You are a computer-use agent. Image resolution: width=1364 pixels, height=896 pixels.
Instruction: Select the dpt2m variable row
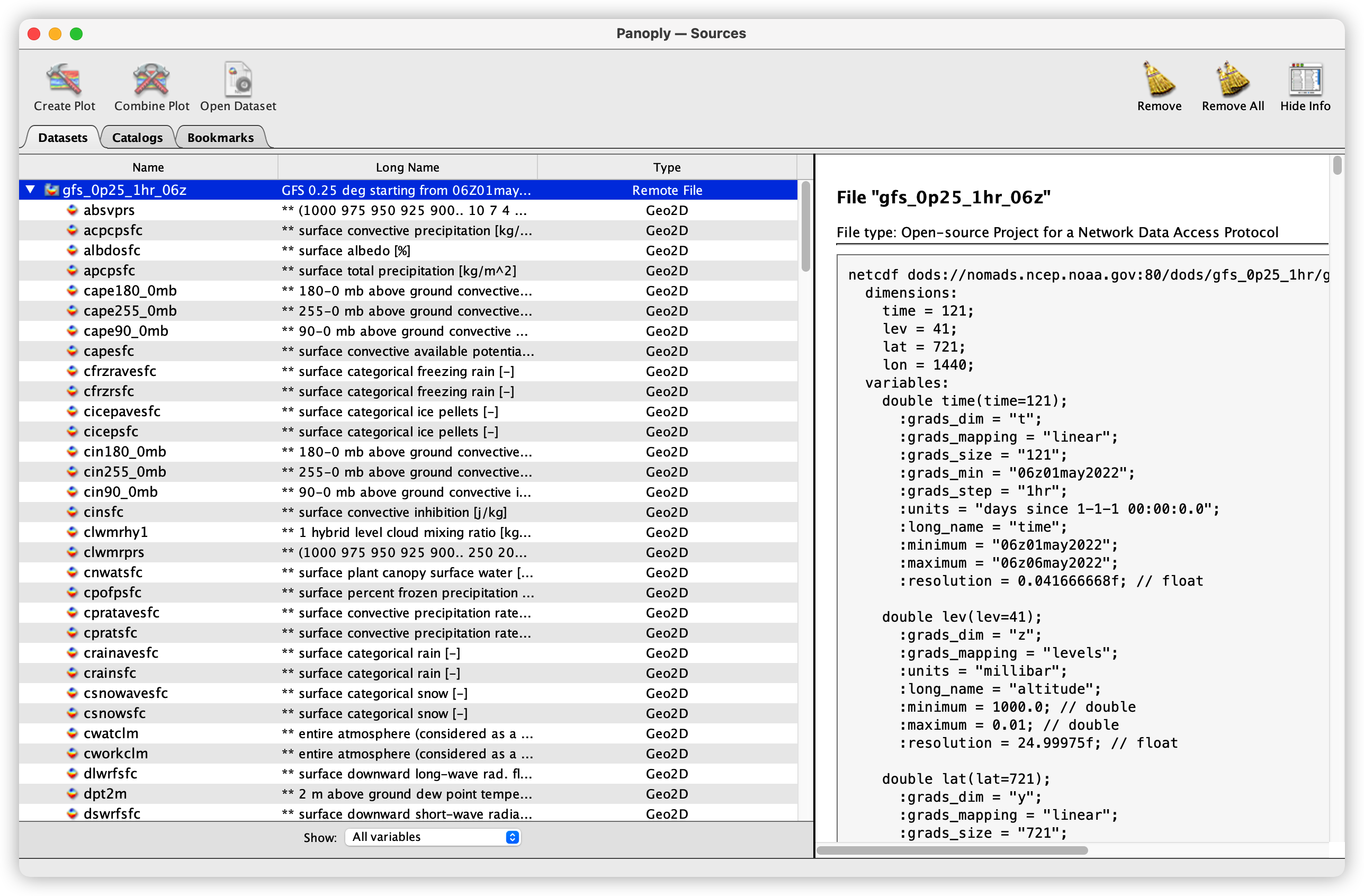(x=105, y=793)
